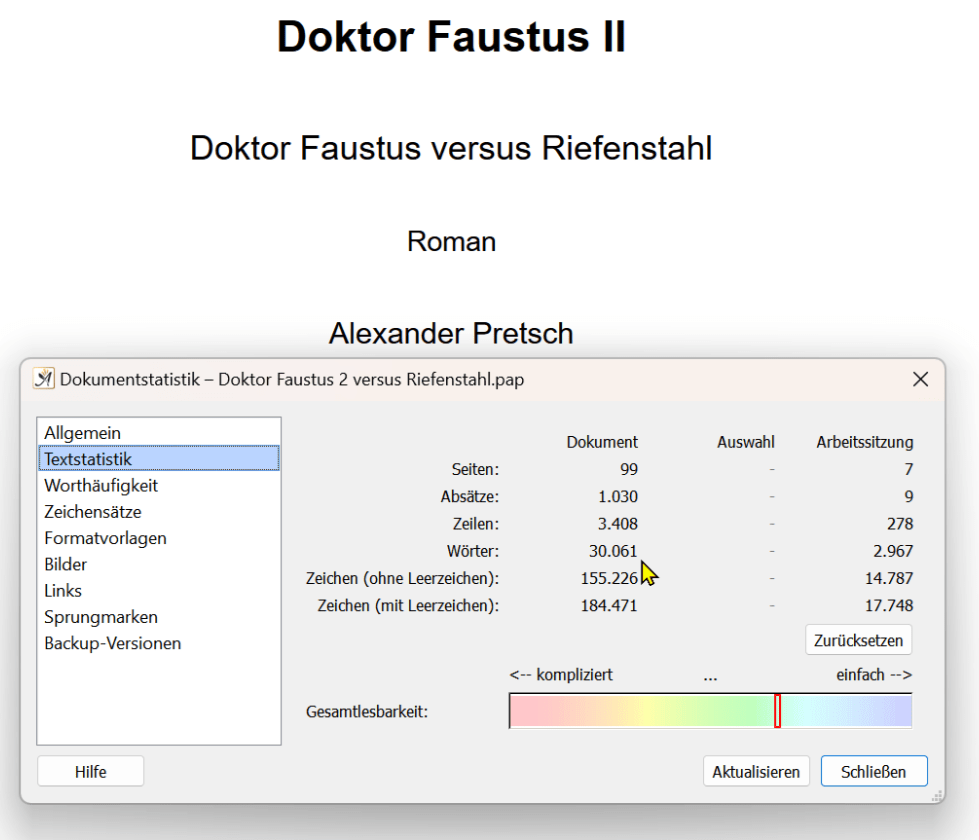This screenshot has width=979, height=840.
Task: View the Backup-Versionen entry
Action: (x=112, y=643)
